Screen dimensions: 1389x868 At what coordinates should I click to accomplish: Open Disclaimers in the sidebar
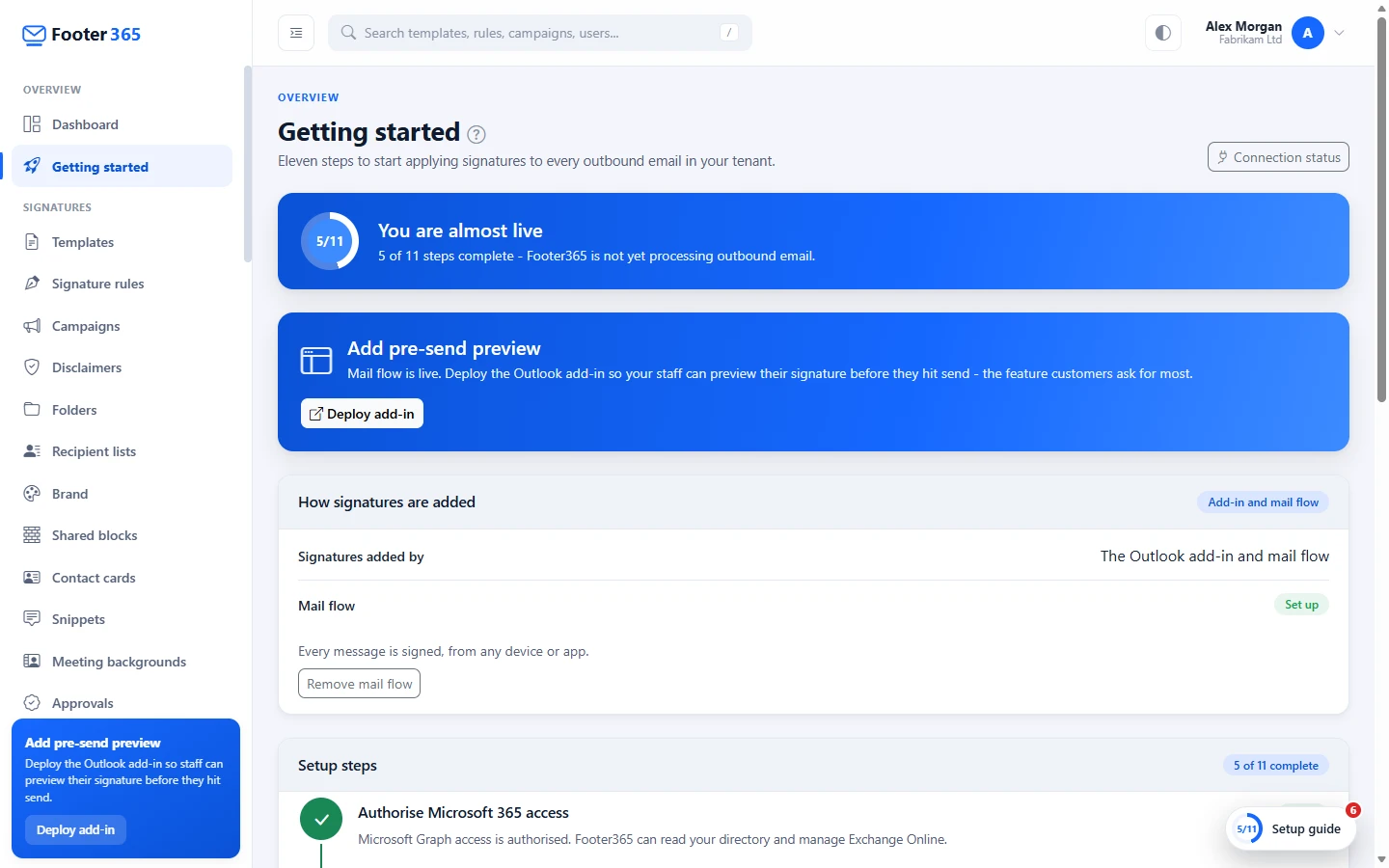pyautogui.click(x=122, y=367)
